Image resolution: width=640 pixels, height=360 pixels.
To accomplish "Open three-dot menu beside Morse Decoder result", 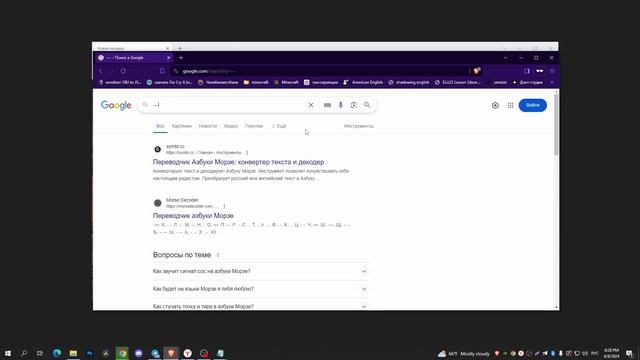I will pyautogui.click(x=224, y=206).
